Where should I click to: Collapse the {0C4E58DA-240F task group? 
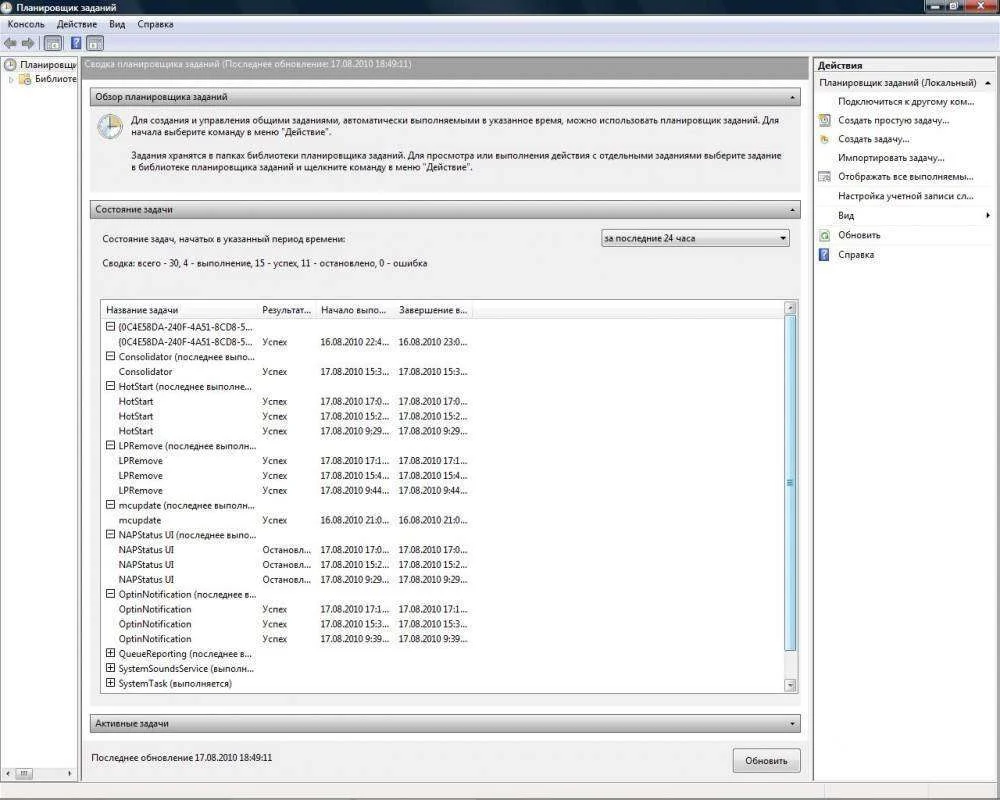110,327
